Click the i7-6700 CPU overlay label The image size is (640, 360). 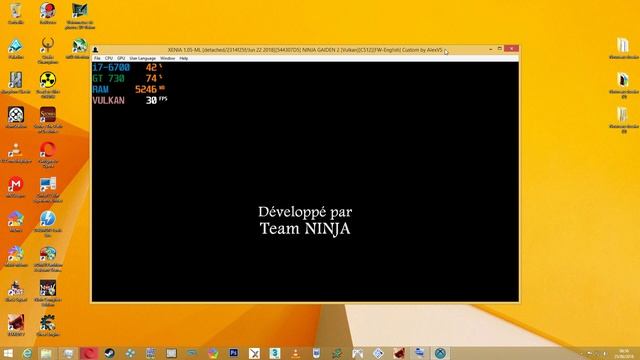[111, 67]
